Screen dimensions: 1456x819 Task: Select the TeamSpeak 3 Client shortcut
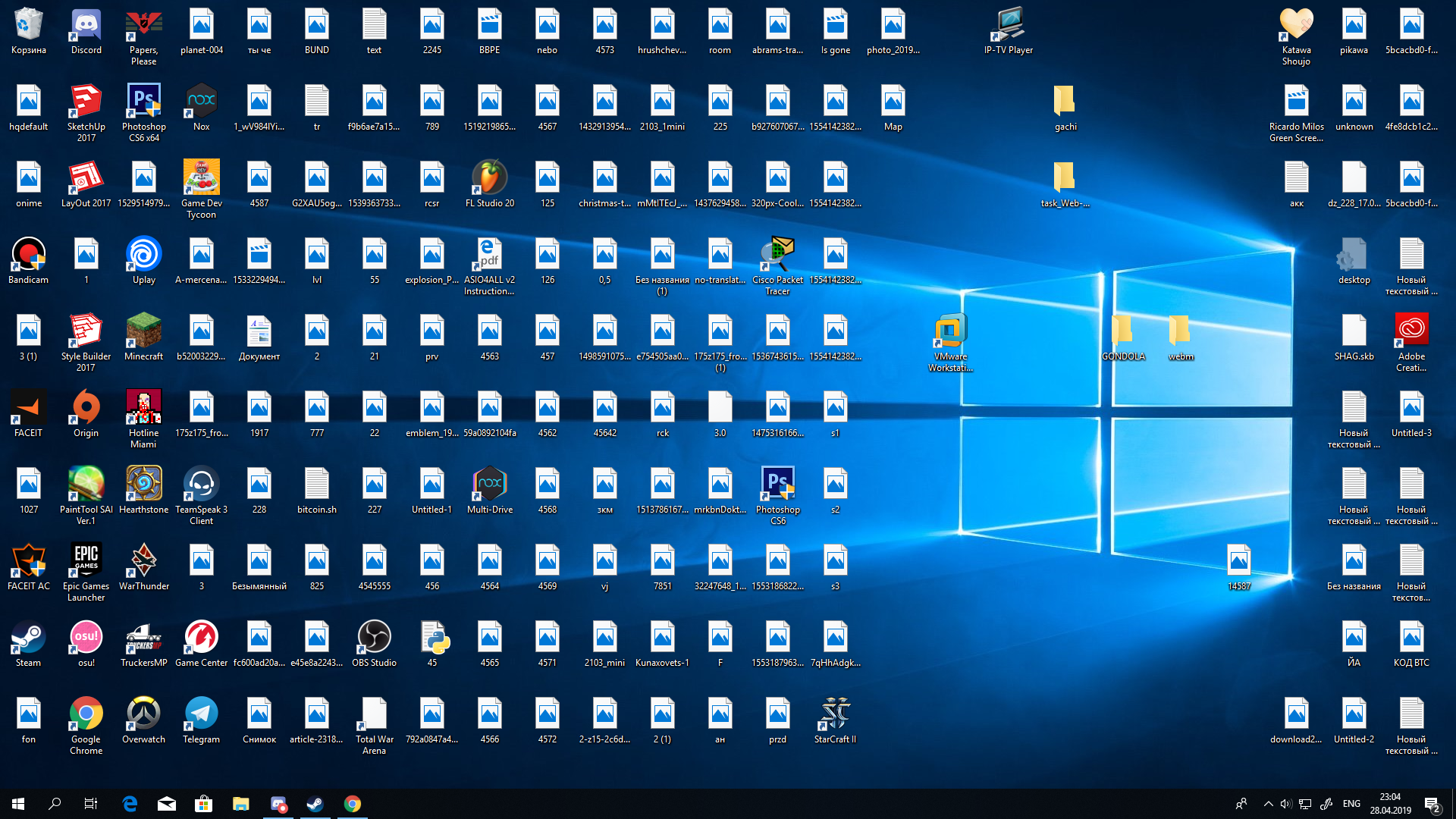point(202,497)
